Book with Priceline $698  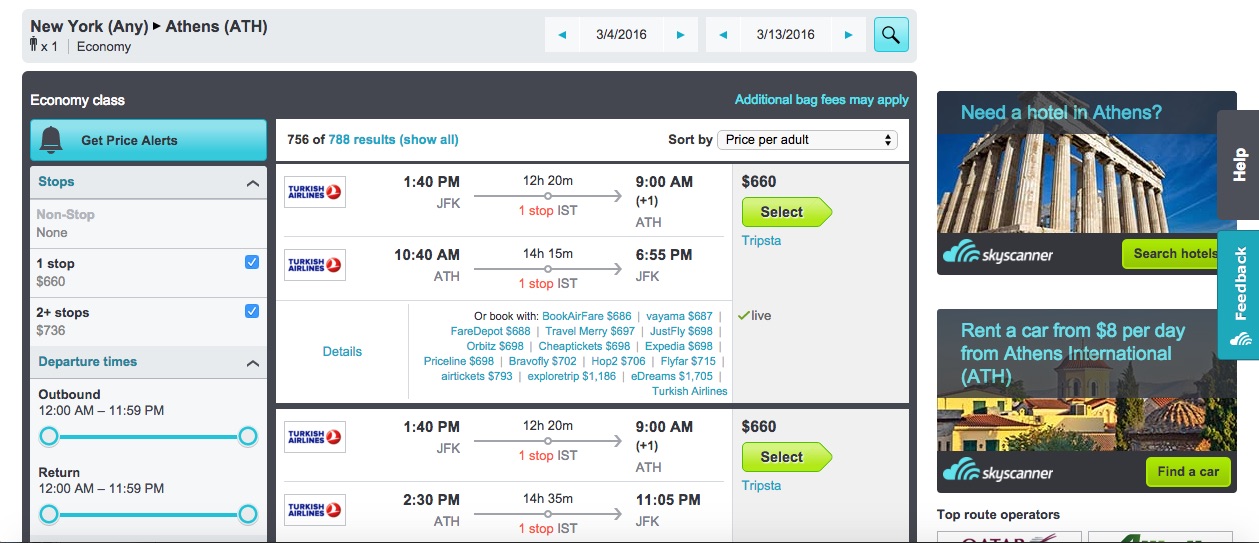coord(459,361)
